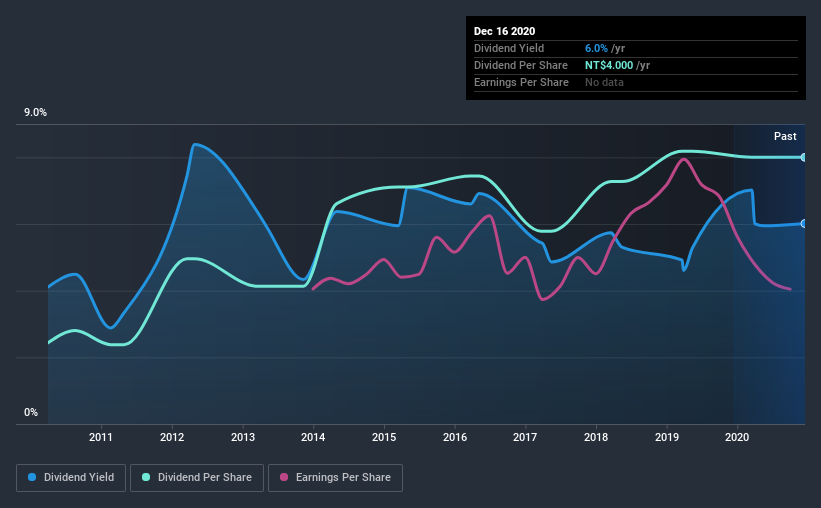Click the Dec 16 2020 tooltip date
Screen dimensions: 821x508
(x=504, y=31)
